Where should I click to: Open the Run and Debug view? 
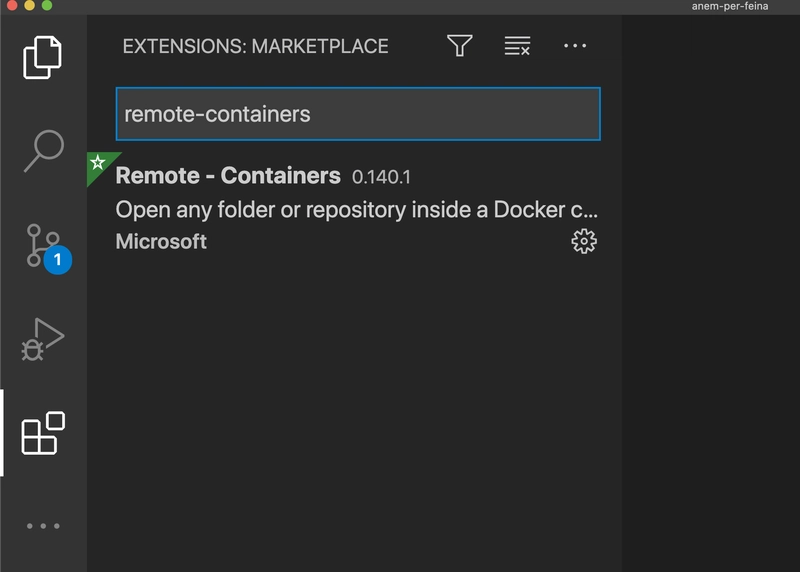[x=43, y=339]
